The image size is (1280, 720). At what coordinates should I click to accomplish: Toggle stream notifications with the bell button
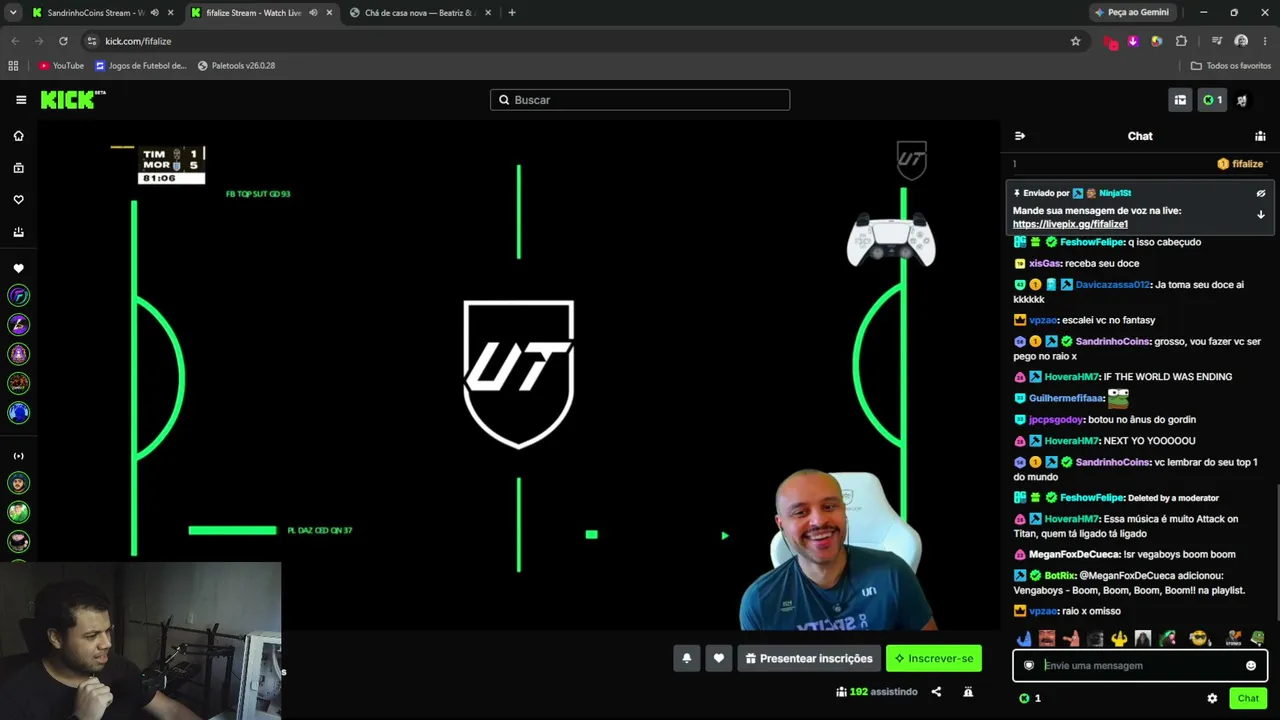(x=687, y=658)
